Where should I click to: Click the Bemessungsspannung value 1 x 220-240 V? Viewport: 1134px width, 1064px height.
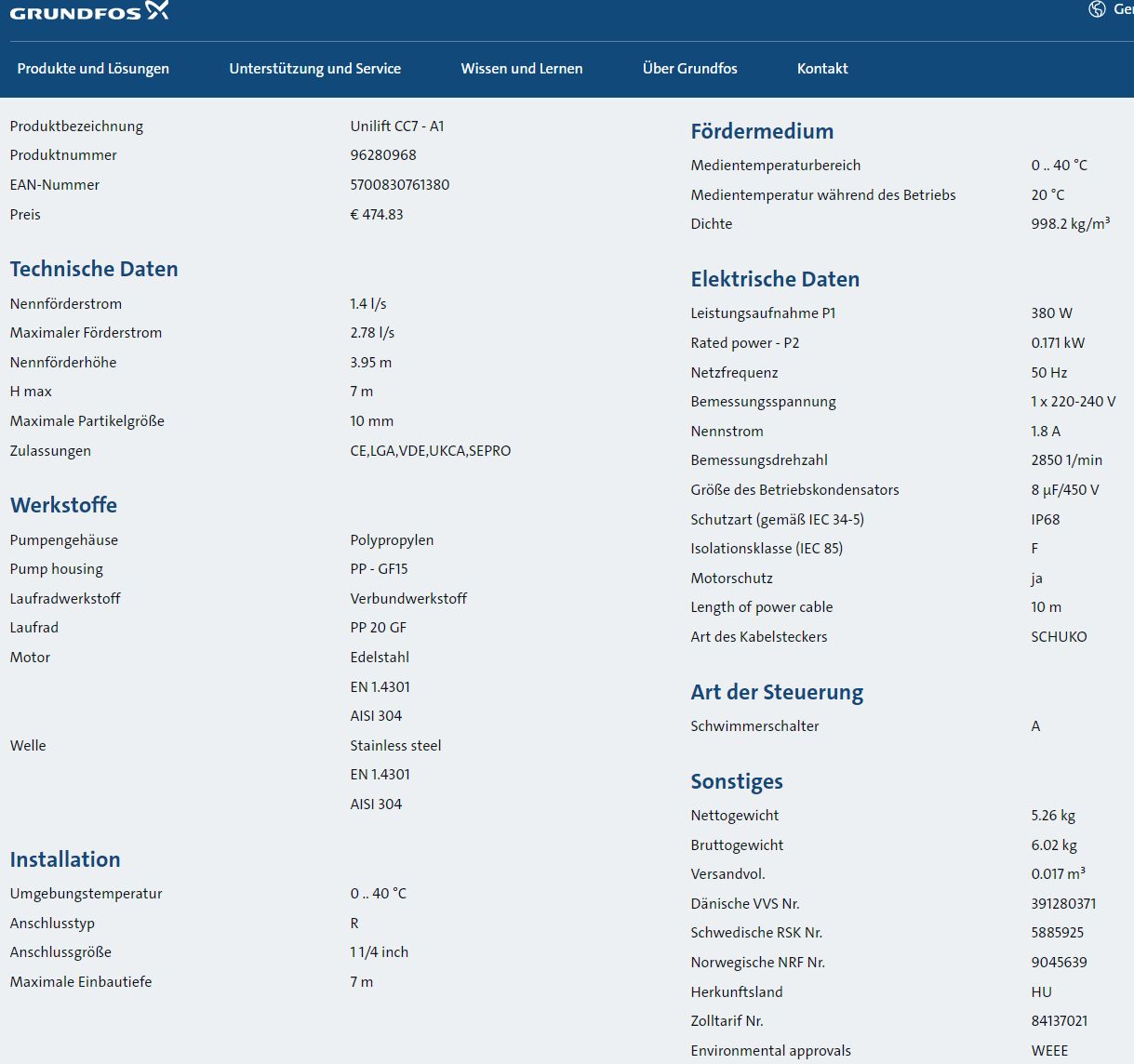pyautogui.click(x=1074, y=402)
